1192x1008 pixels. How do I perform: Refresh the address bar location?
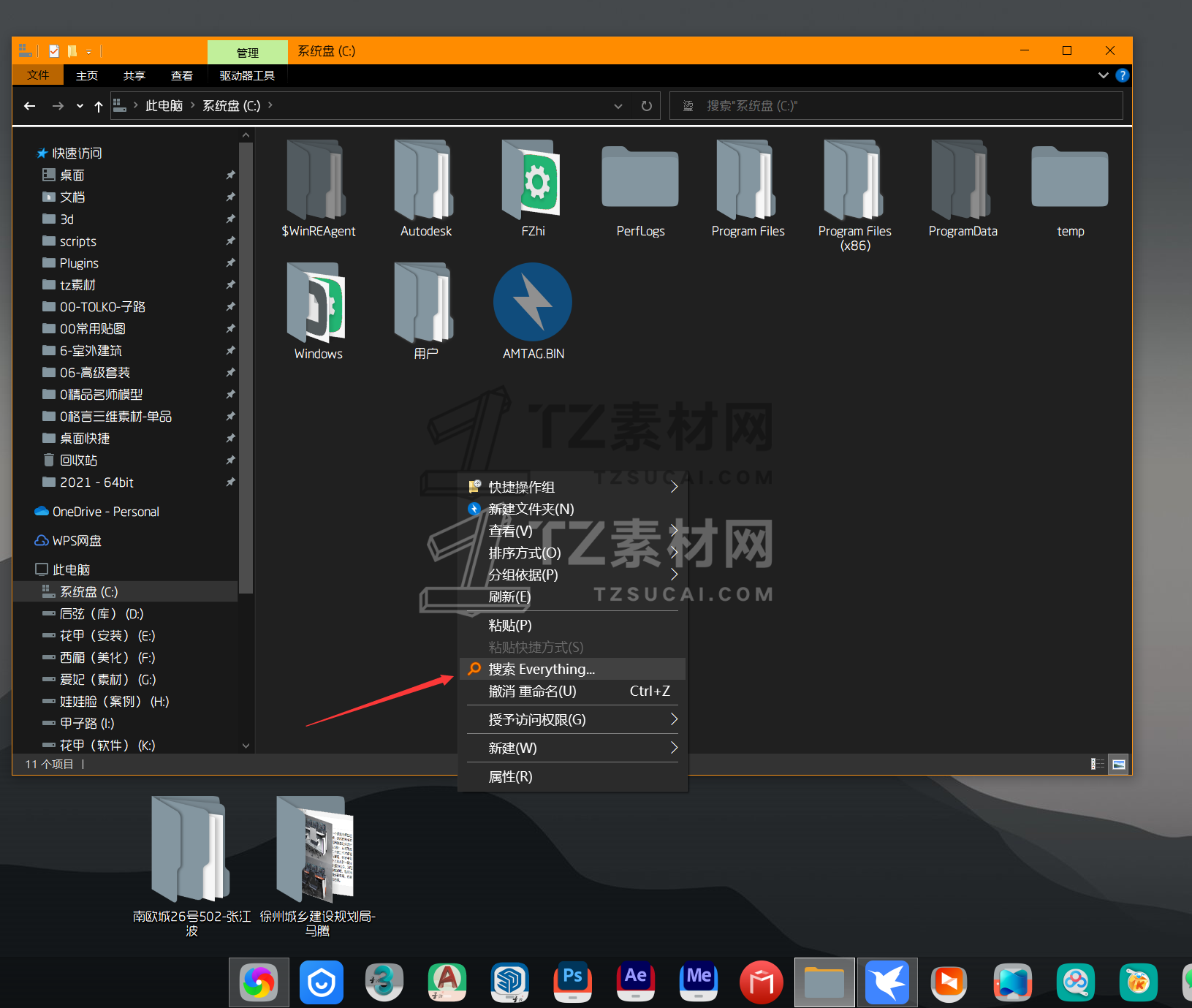pos(647,106)
